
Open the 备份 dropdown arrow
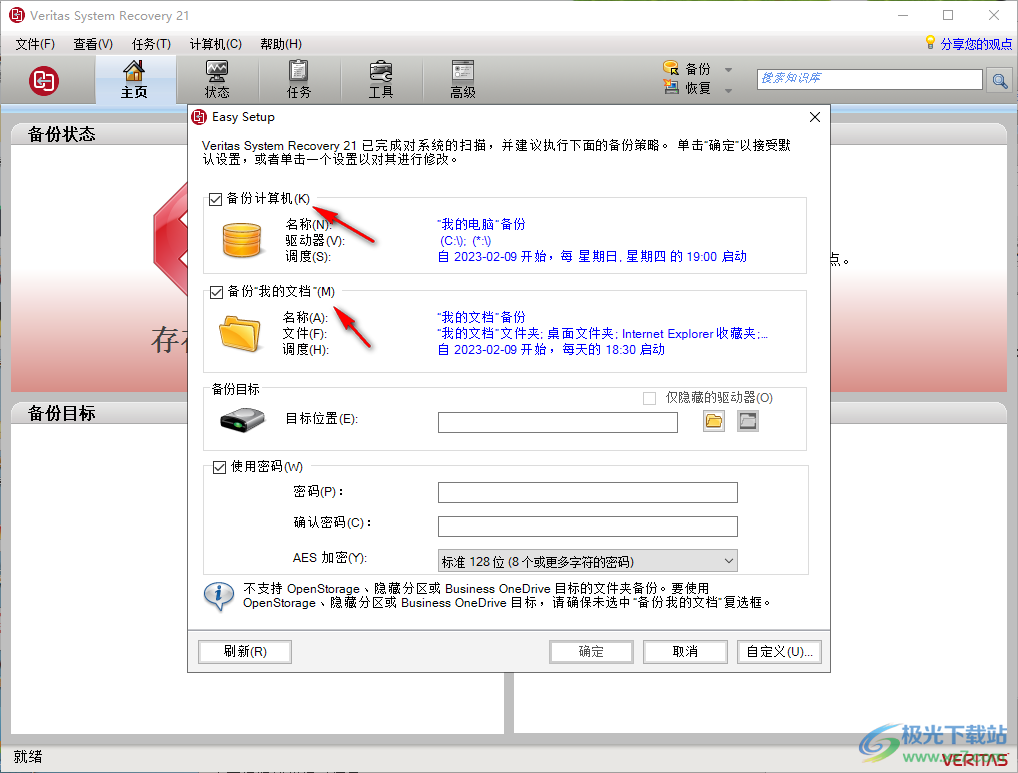click(727, 68)
